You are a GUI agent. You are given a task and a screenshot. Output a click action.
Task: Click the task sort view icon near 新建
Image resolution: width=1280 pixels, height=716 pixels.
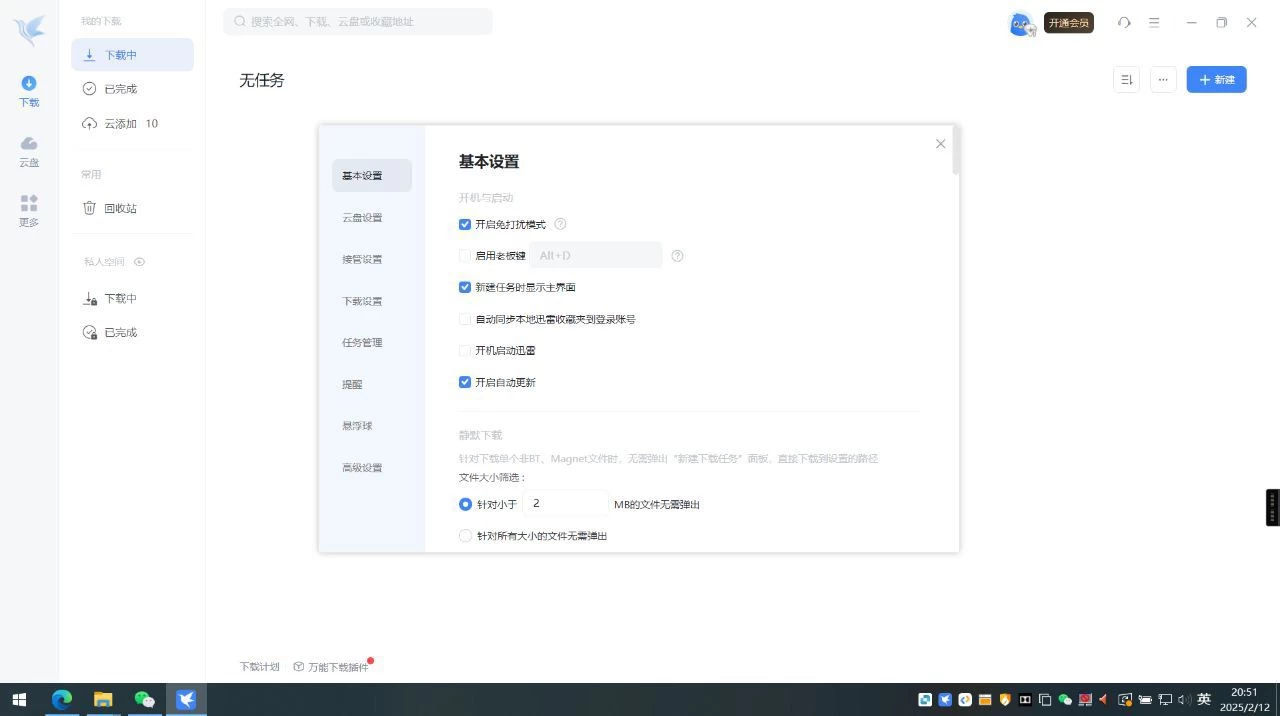(1126, 79)
